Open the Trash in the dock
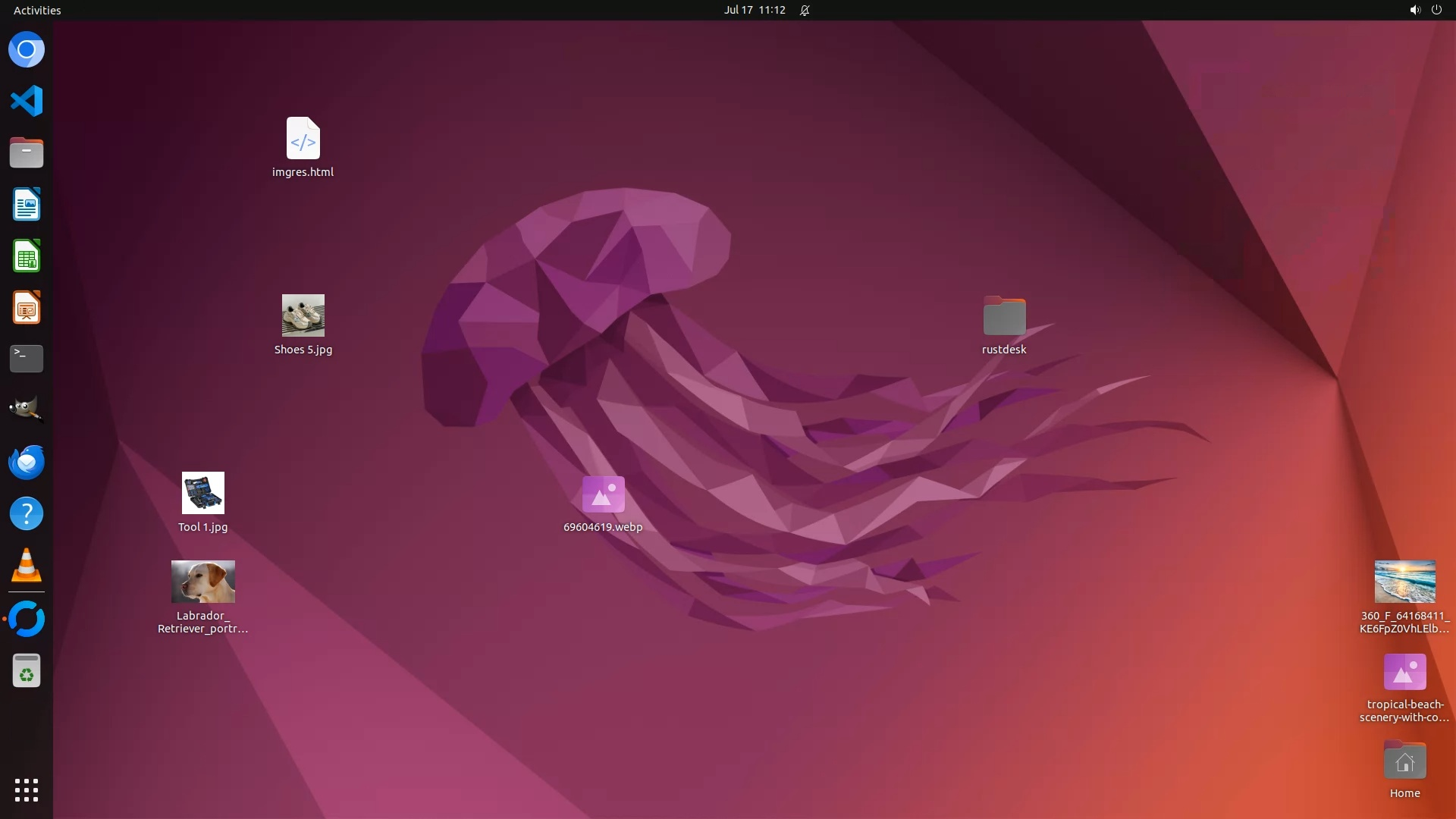This screenshot has height=819, width=1456. click(27, 671)
